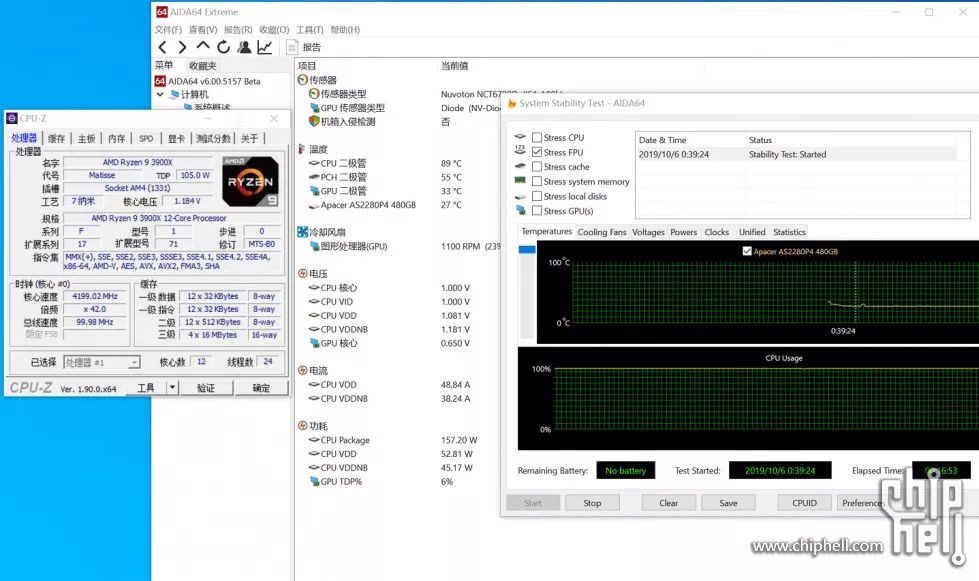The height and width of the screenshot is (581, 979).
Task: Refresh the AIDA64 sensor page
Action: click(224, 47)
